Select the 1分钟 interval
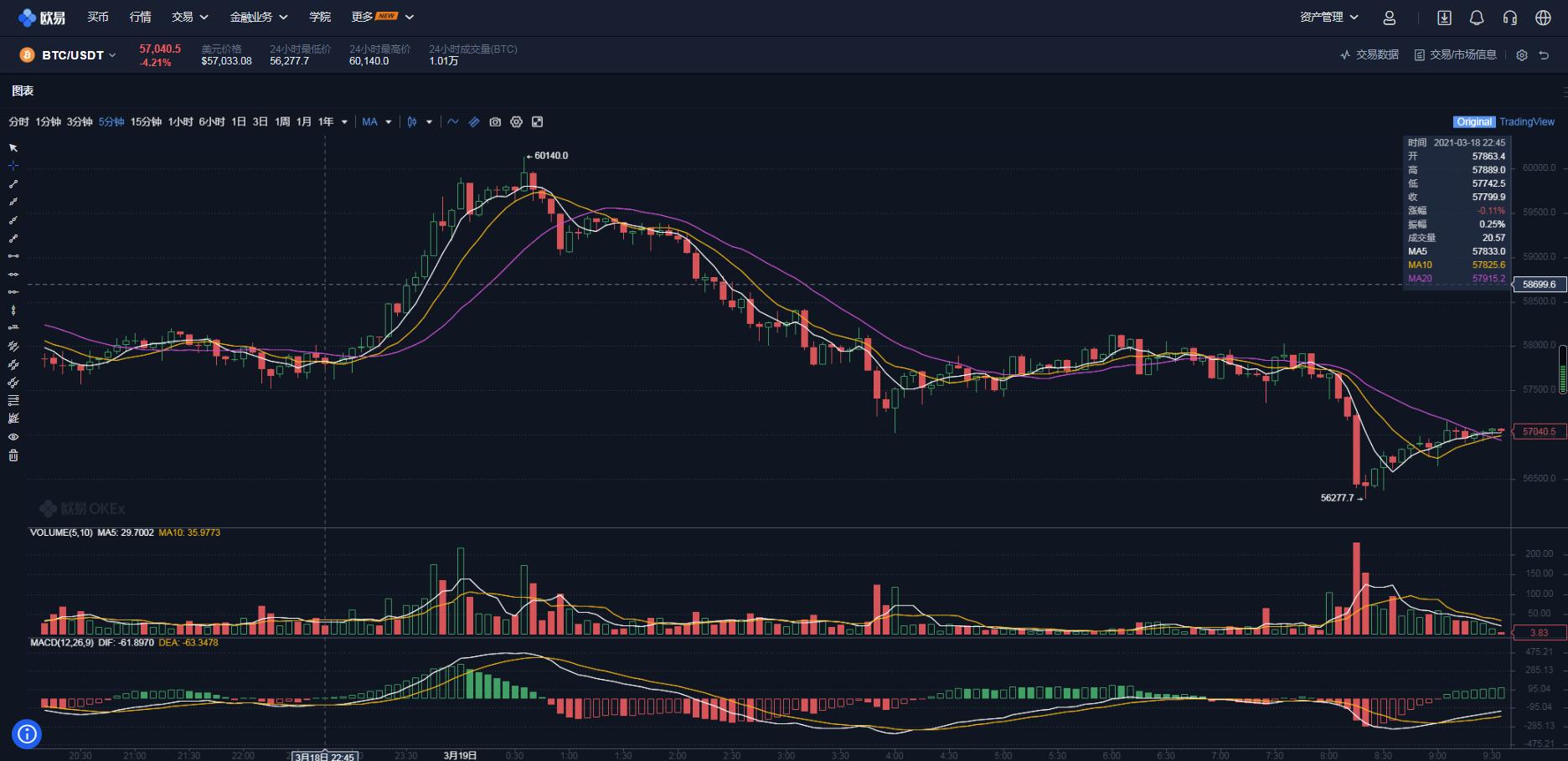The width and height of the screenshot is (1568, 761). point(48,122)
